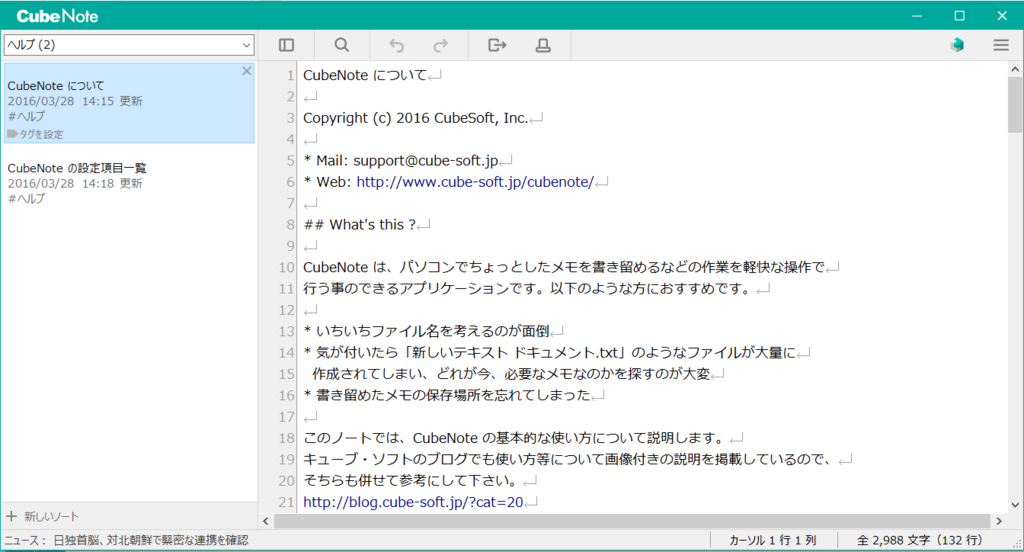Click line number 13 in the gutter
This screenshot has height=552, width=1024.
pyautogui.click(x=287, y=331)
